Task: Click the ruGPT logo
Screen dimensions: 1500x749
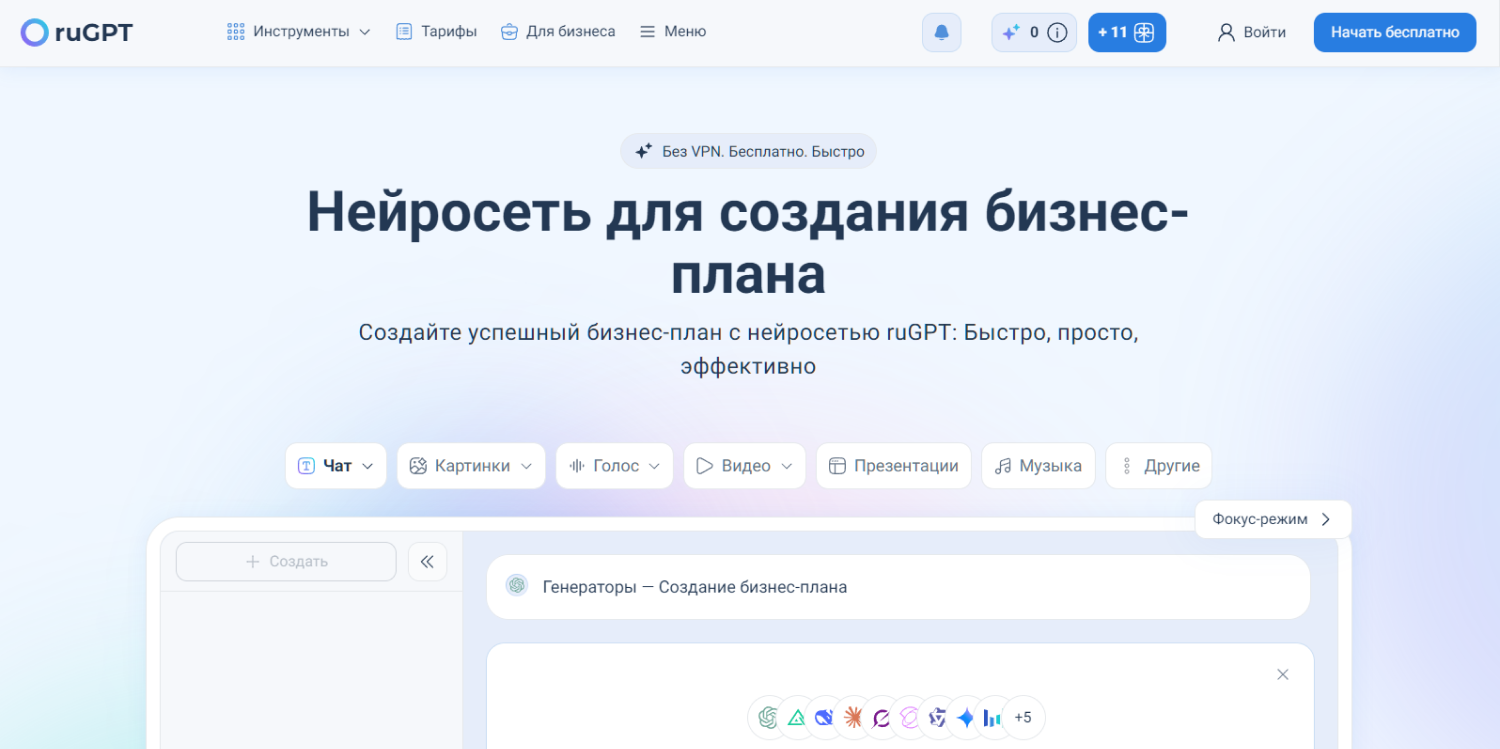Action: (x=76, y=32)
